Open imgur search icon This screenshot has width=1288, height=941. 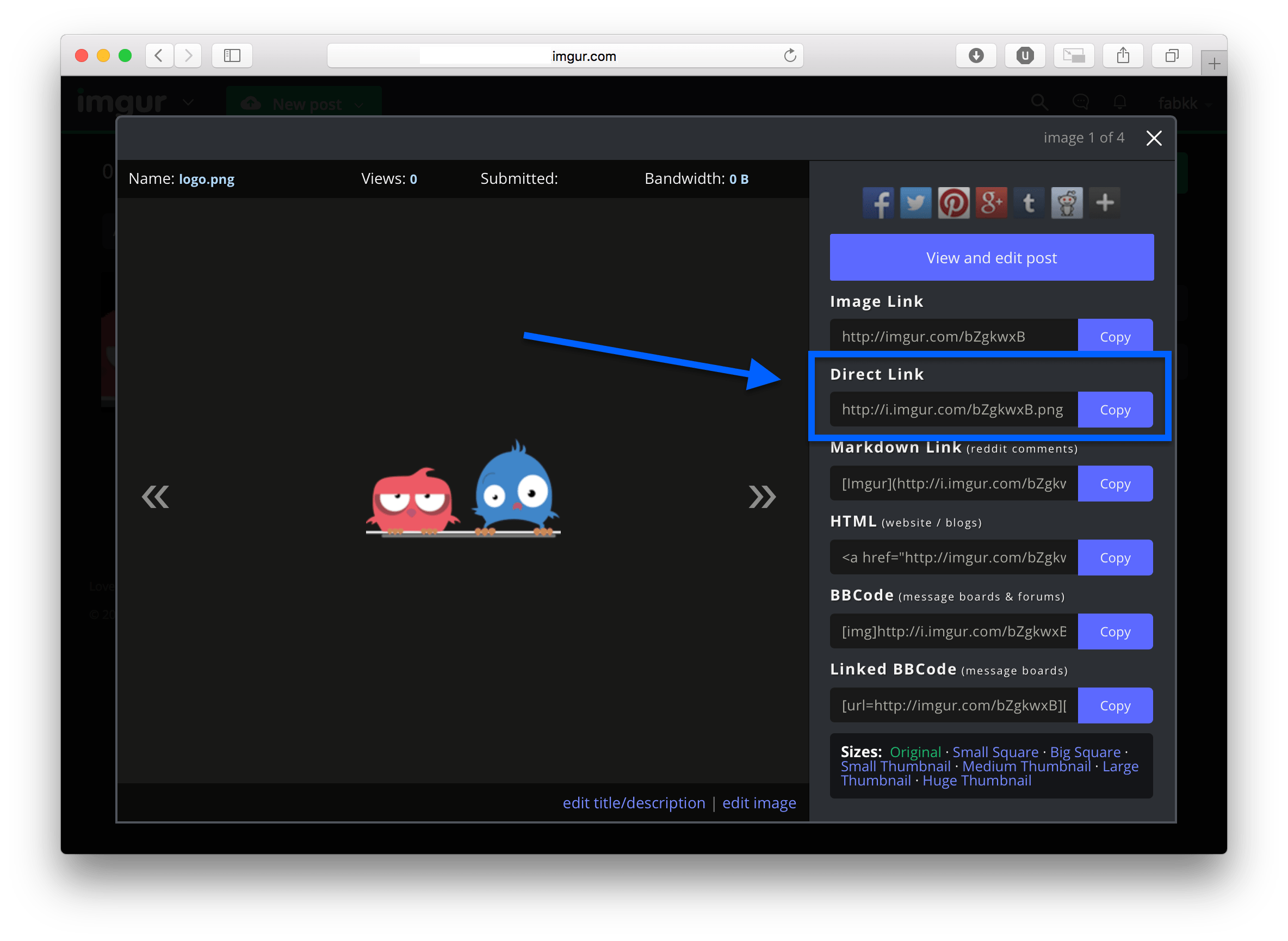(1039, 102)
